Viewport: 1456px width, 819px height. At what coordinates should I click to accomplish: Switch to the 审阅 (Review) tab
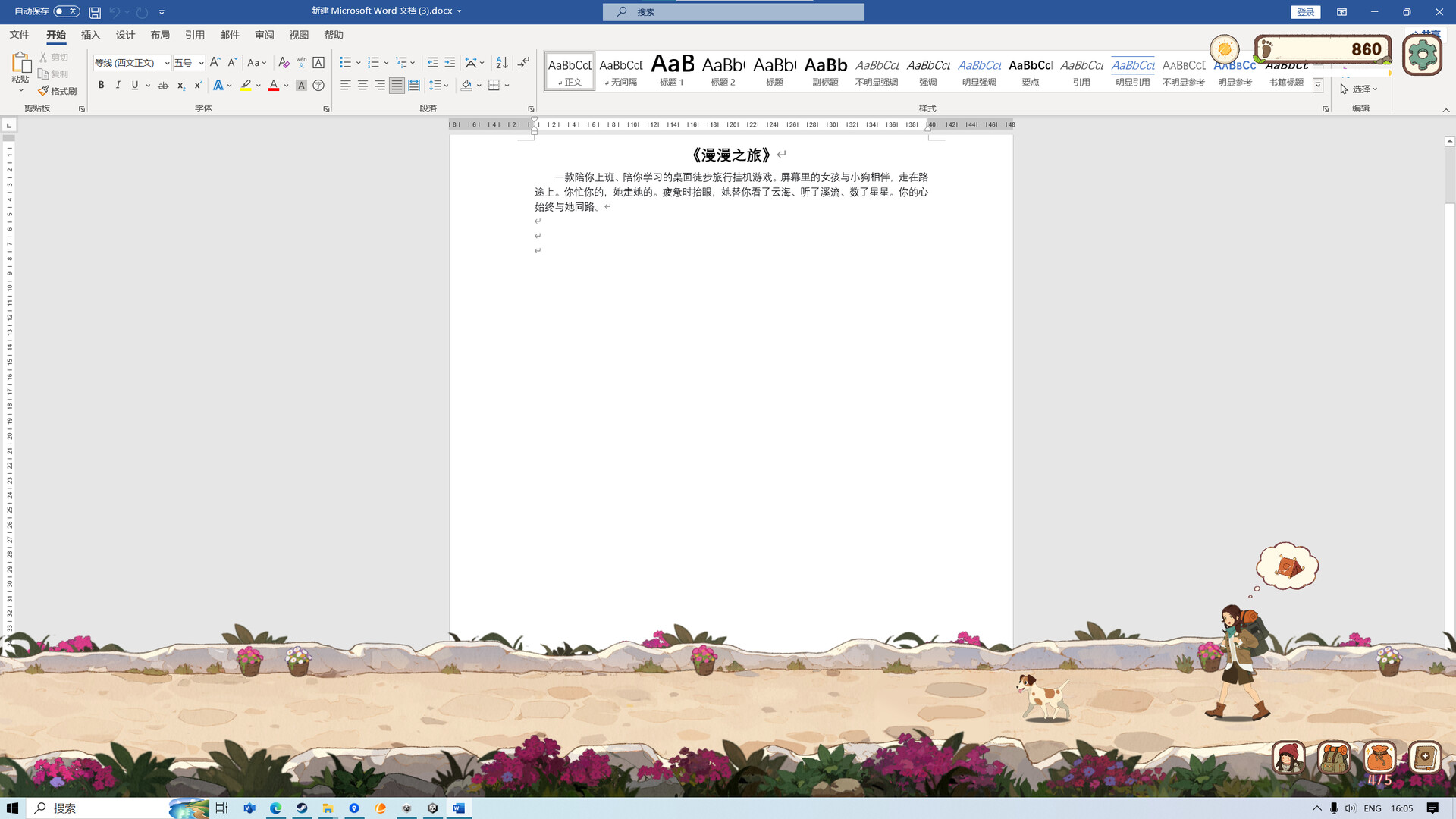[265, 35]
